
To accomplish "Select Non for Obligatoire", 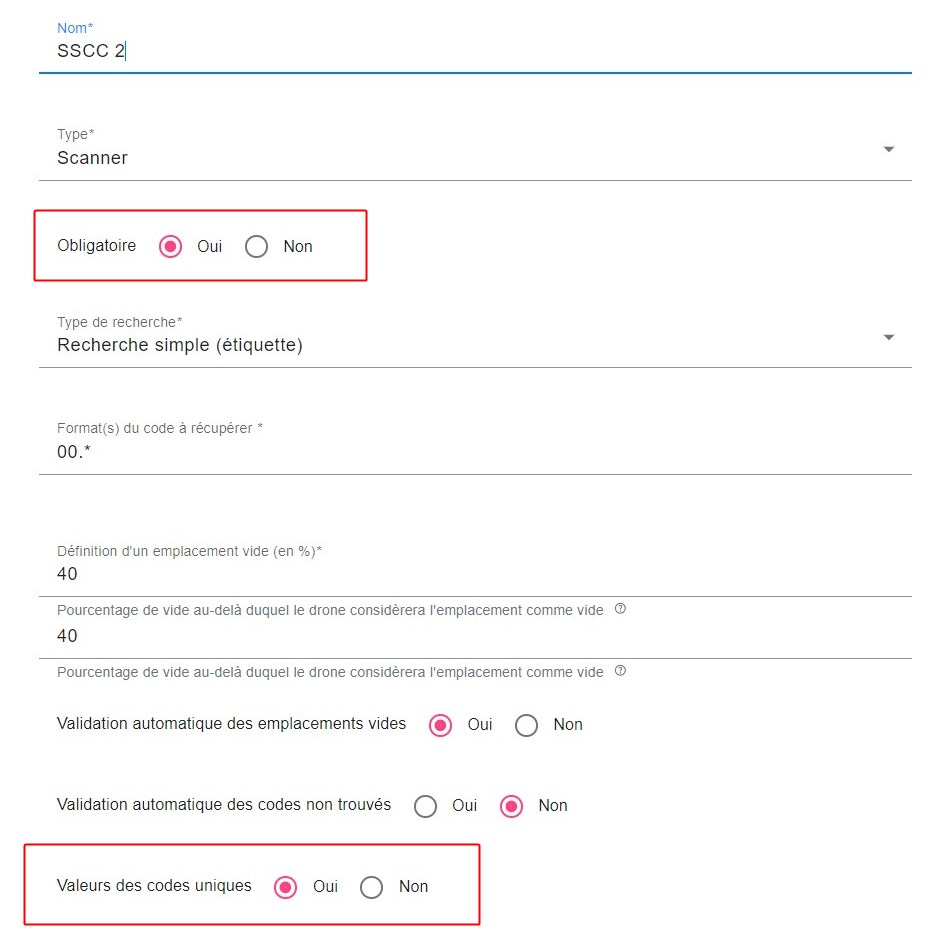I will [257, 246].
